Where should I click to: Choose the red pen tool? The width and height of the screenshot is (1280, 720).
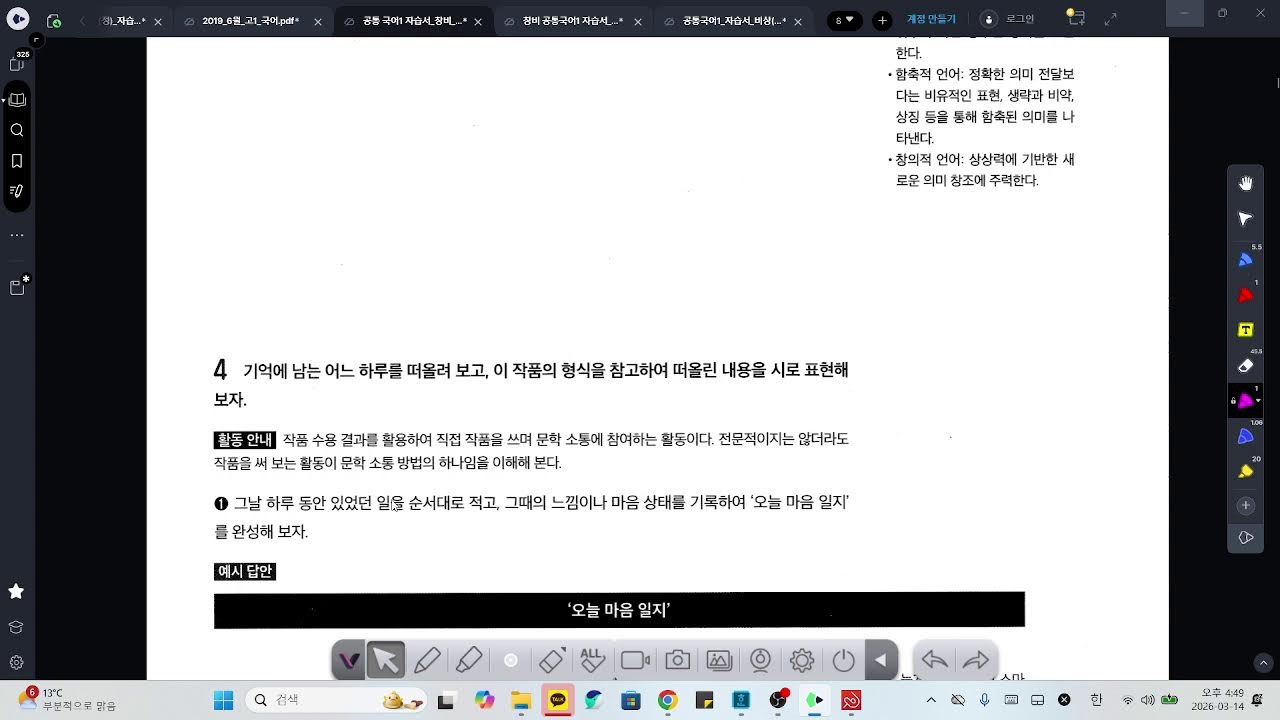[1245, 295]
